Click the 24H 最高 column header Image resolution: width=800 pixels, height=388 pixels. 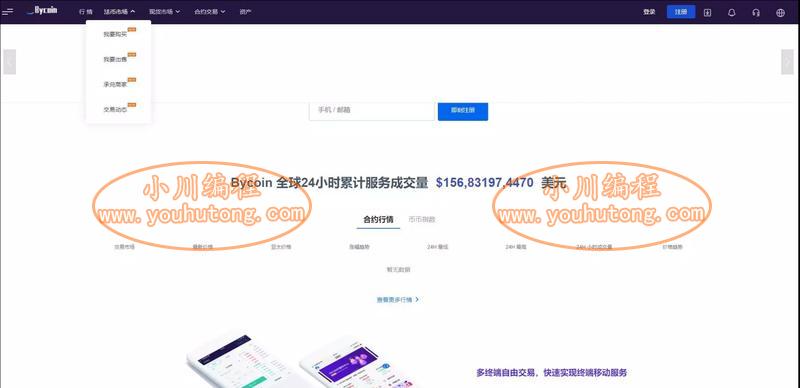point(516,247)
